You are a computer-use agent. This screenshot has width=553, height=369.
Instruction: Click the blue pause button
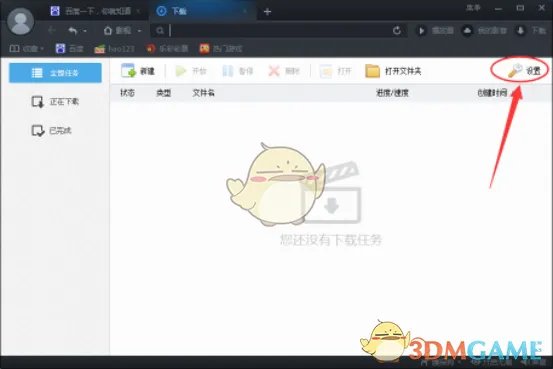pos(237,71)
